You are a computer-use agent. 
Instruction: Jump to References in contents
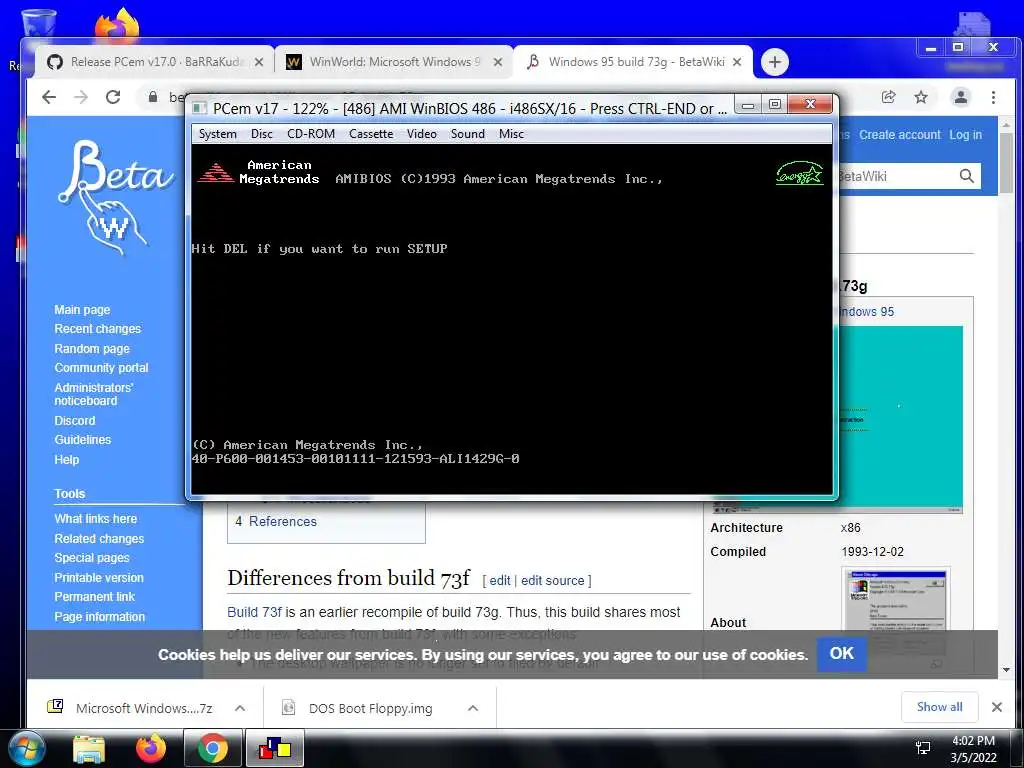pyautogui.click(x=283, y=521)
